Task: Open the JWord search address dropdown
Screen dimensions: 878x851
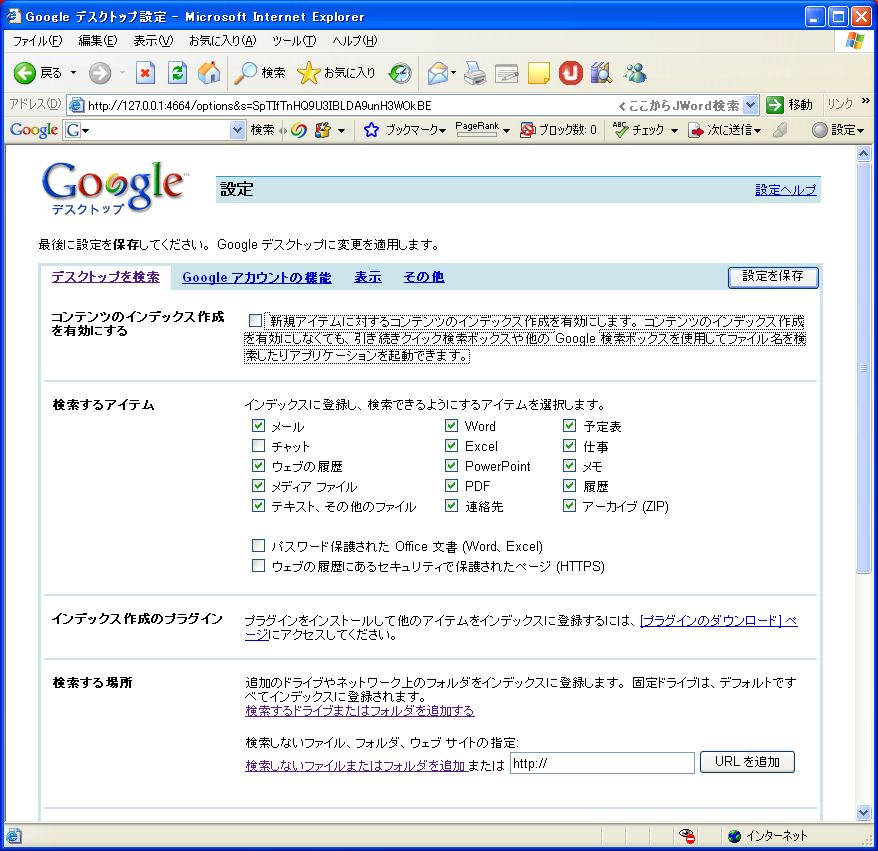Action: click(751, 105)
